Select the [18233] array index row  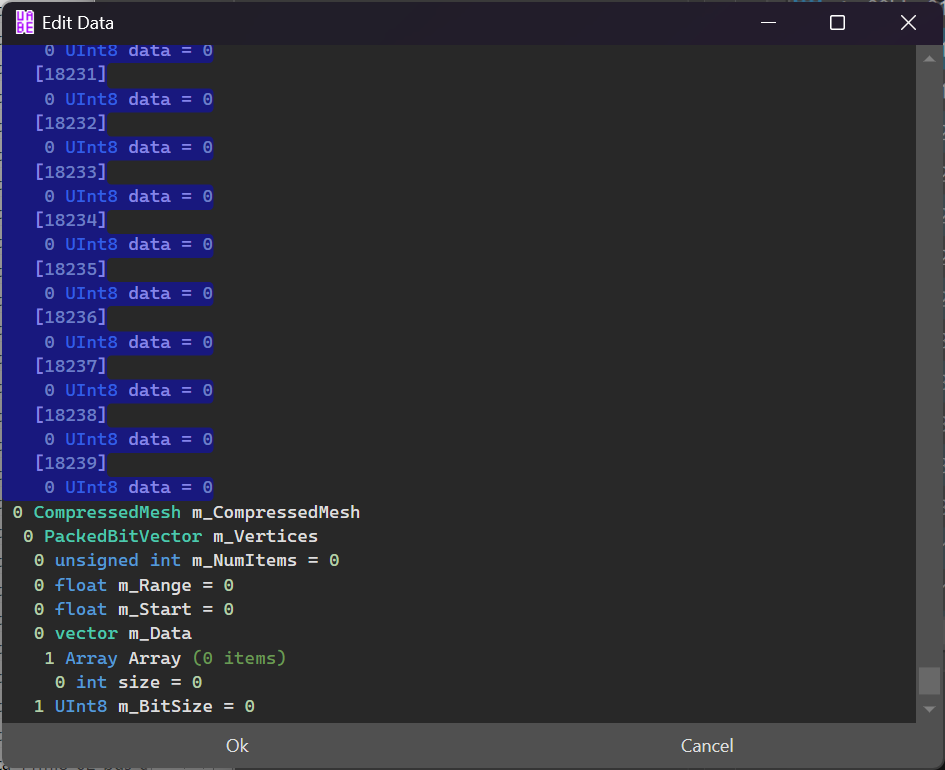[71, 172]
